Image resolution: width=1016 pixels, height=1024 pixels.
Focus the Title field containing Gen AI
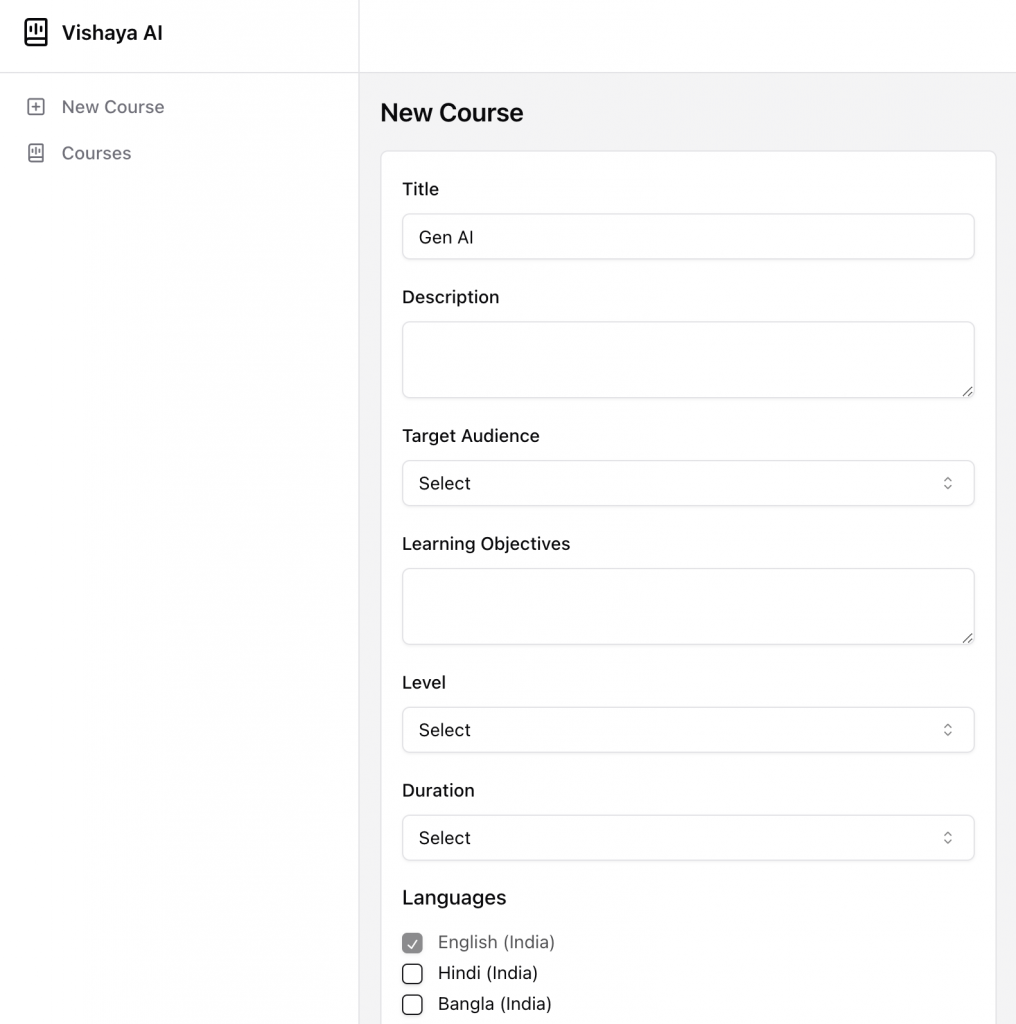[687, 237]
